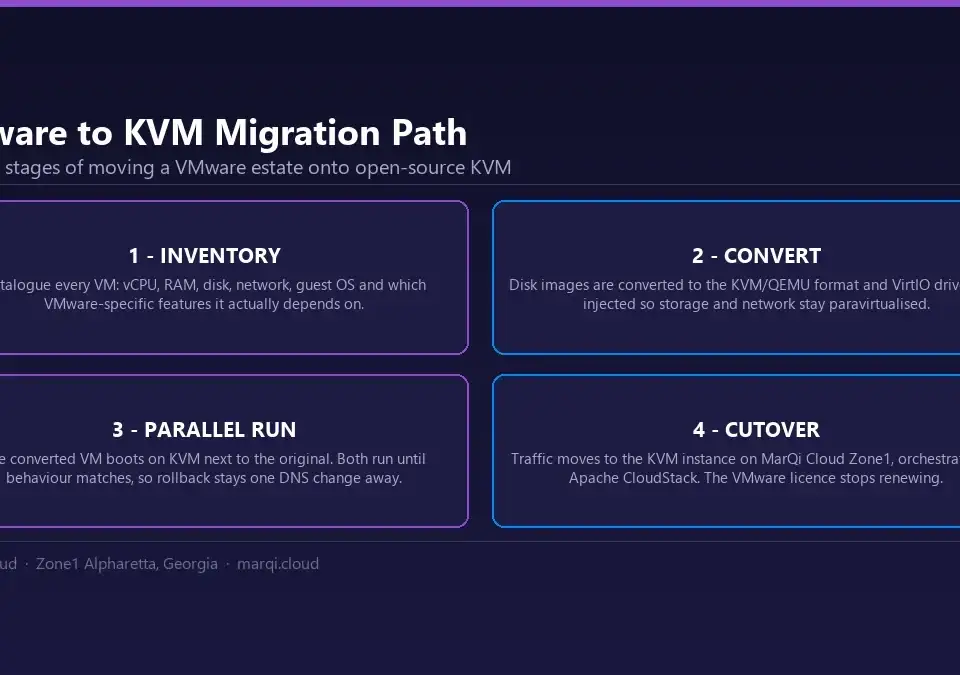960x675 pixels.
Task: Open the marqi.cloud footer link
Action: 278,564
